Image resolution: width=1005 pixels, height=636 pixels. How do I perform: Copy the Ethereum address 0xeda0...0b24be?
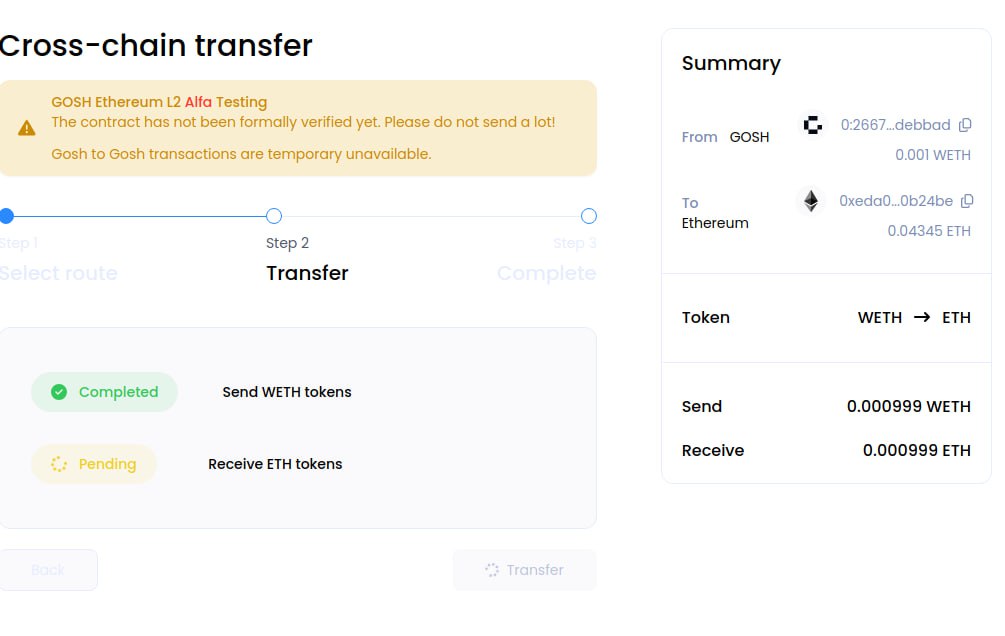pos(967,201)
